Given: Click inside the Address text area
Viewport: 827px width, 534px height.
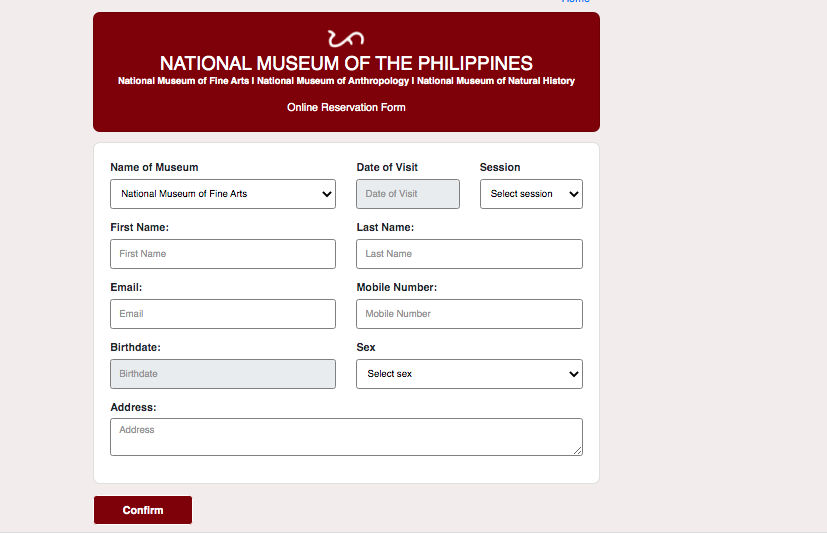Looking at the screenshot, I should click(347, 437).
